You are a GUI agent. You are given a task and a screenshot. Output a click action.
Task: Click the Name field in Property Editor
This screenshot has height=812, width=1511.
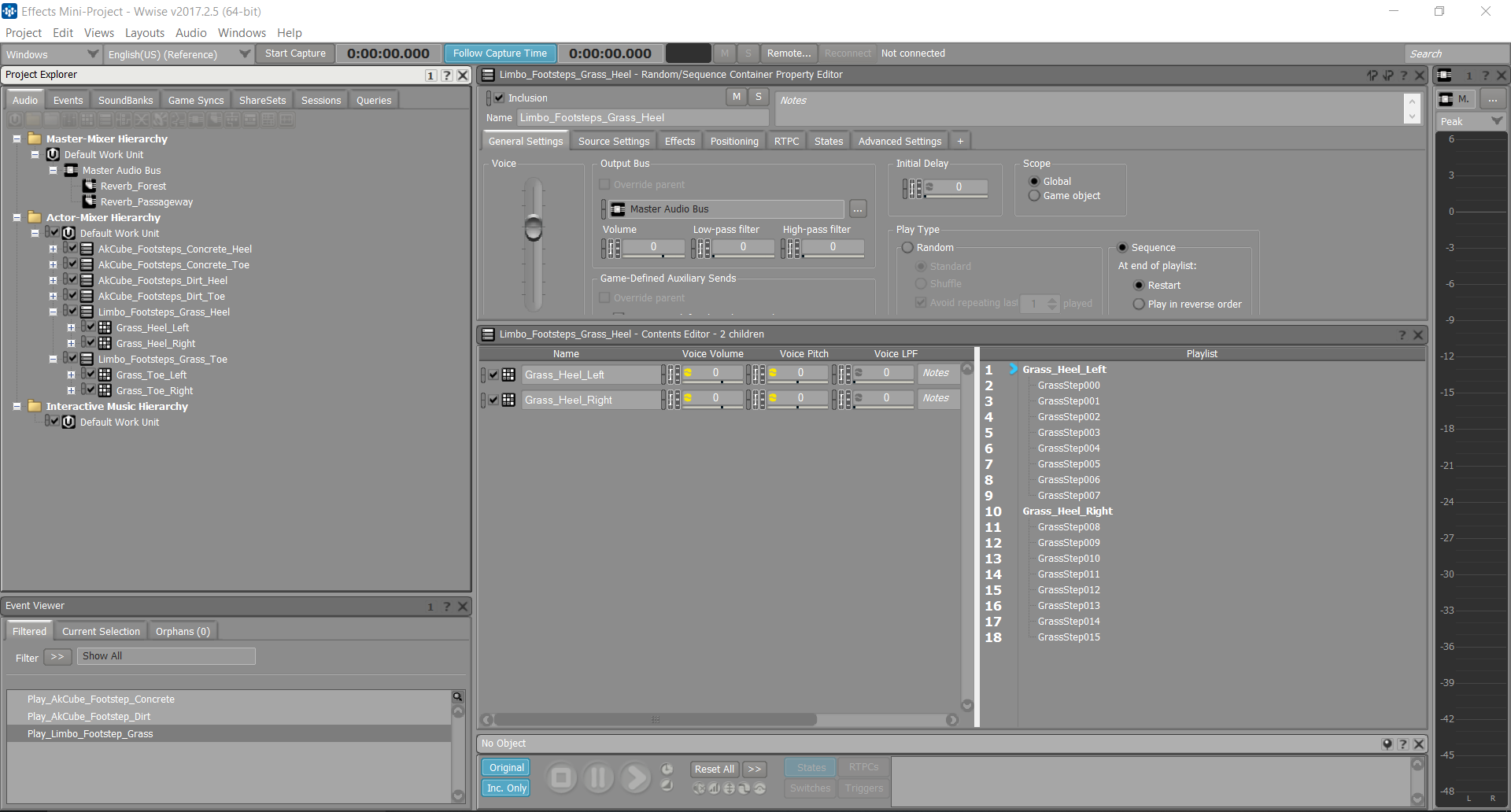point(642,118)
